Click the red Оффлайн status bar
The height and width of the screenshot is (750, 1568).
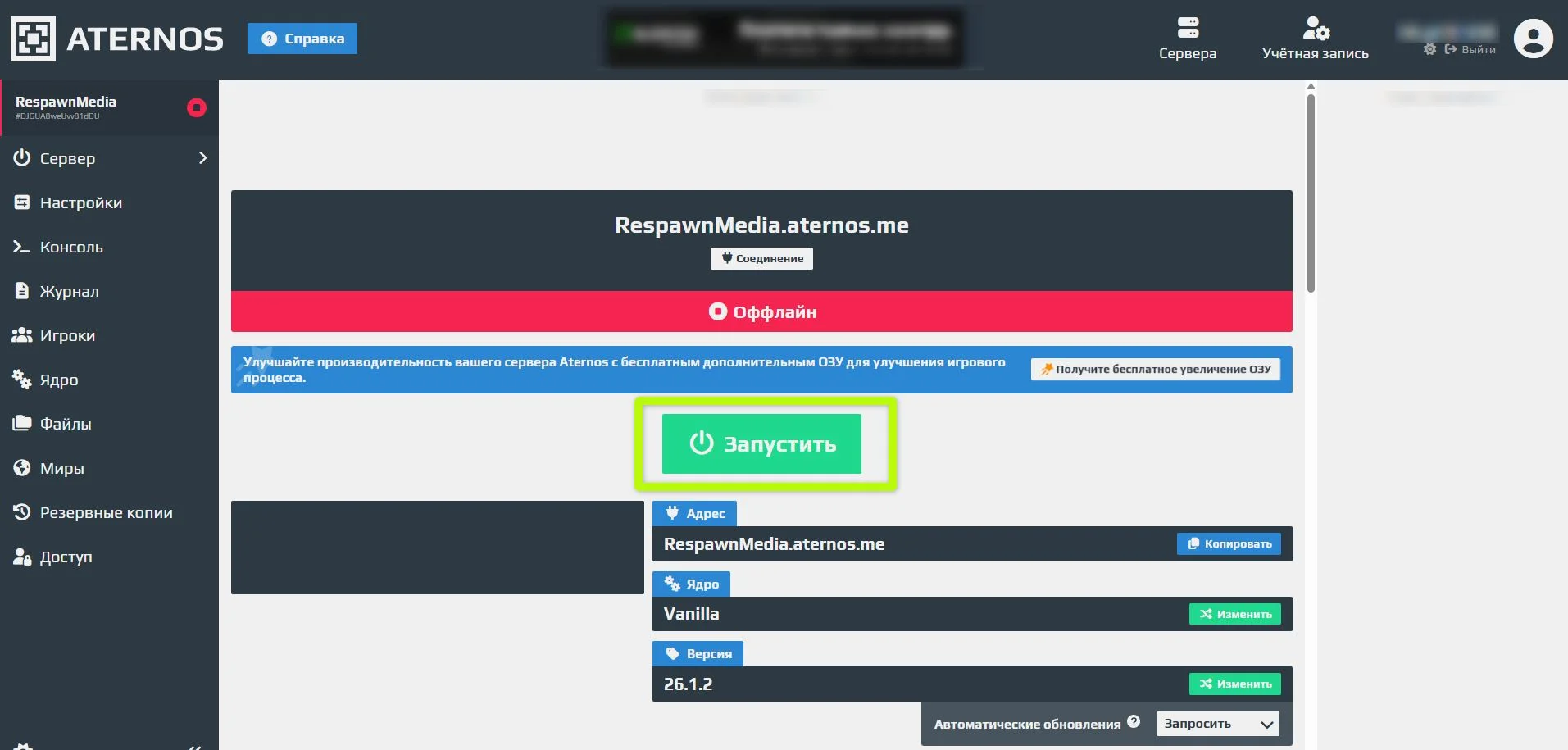pyautogui.click(x=761, y=311)
